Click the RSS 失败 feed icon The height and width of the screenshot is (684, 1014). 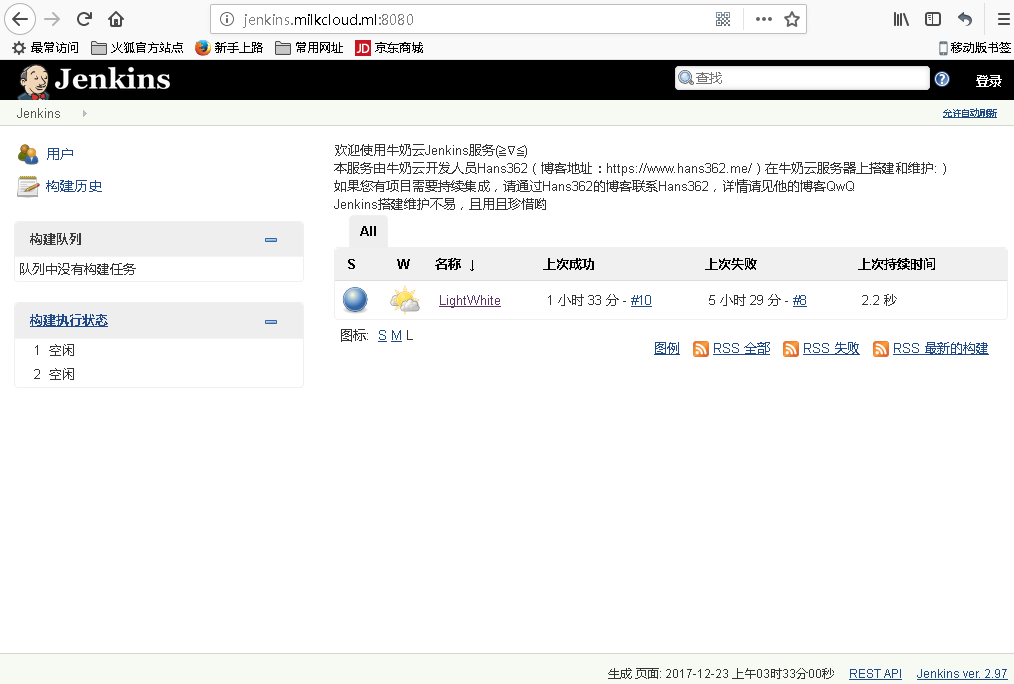pyautogui.click(x=790, y=349)
